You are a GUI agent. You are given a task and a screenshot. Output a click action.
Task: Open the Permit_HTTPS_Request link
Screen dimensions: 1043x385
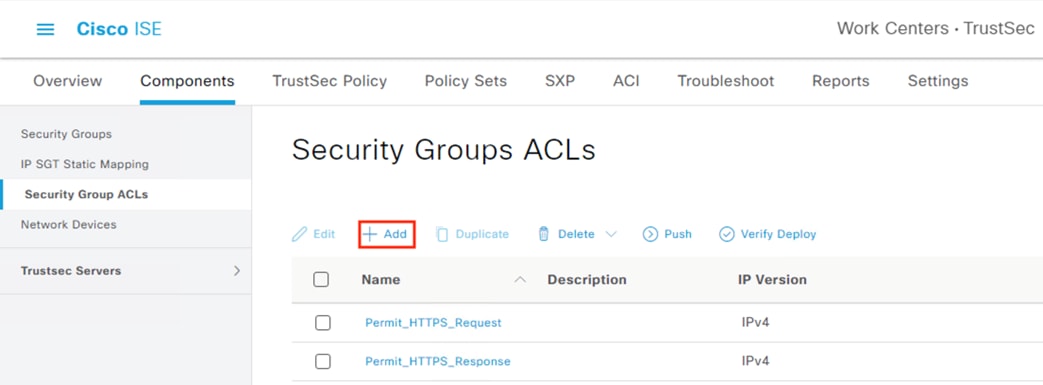433,323
